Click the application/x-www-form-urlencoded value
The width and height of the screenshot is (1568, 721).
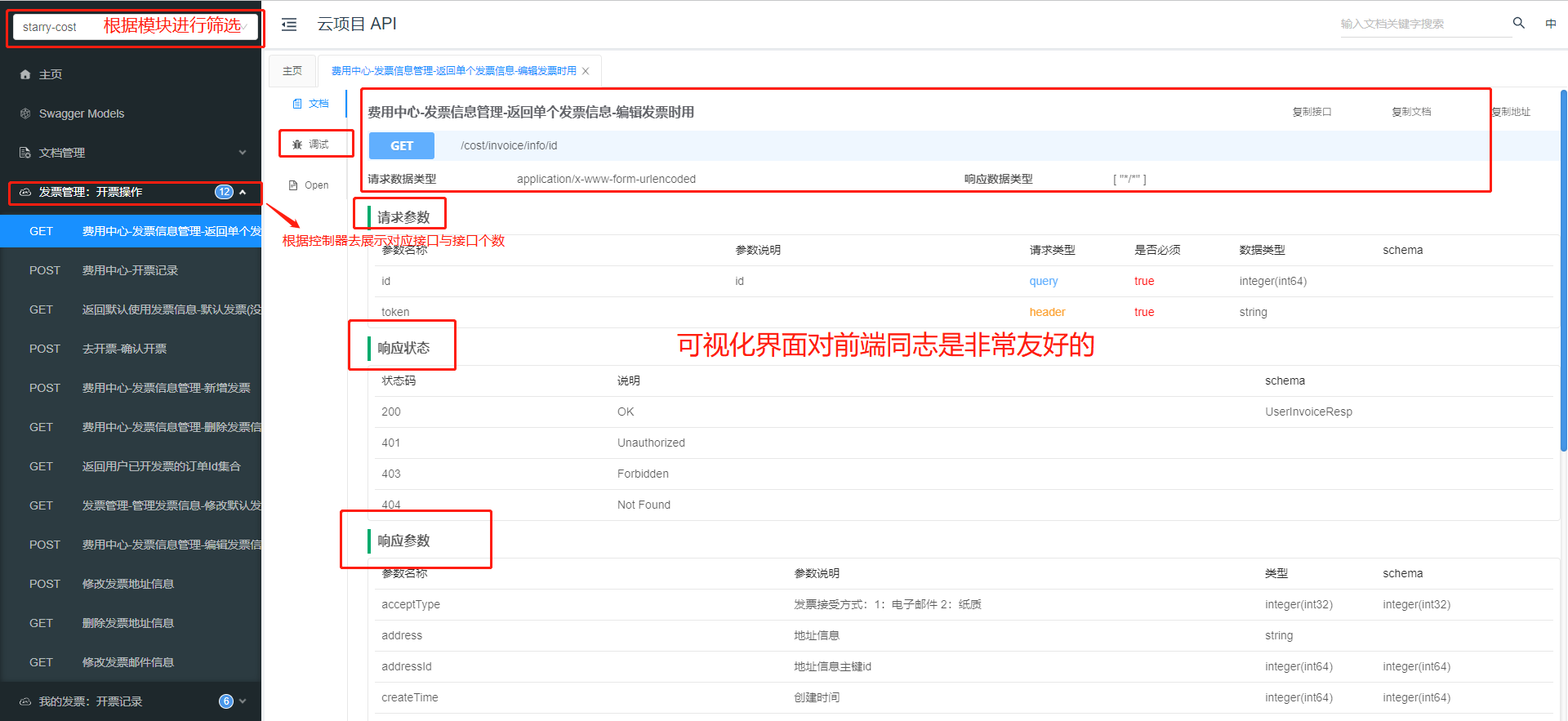point(606,179)
